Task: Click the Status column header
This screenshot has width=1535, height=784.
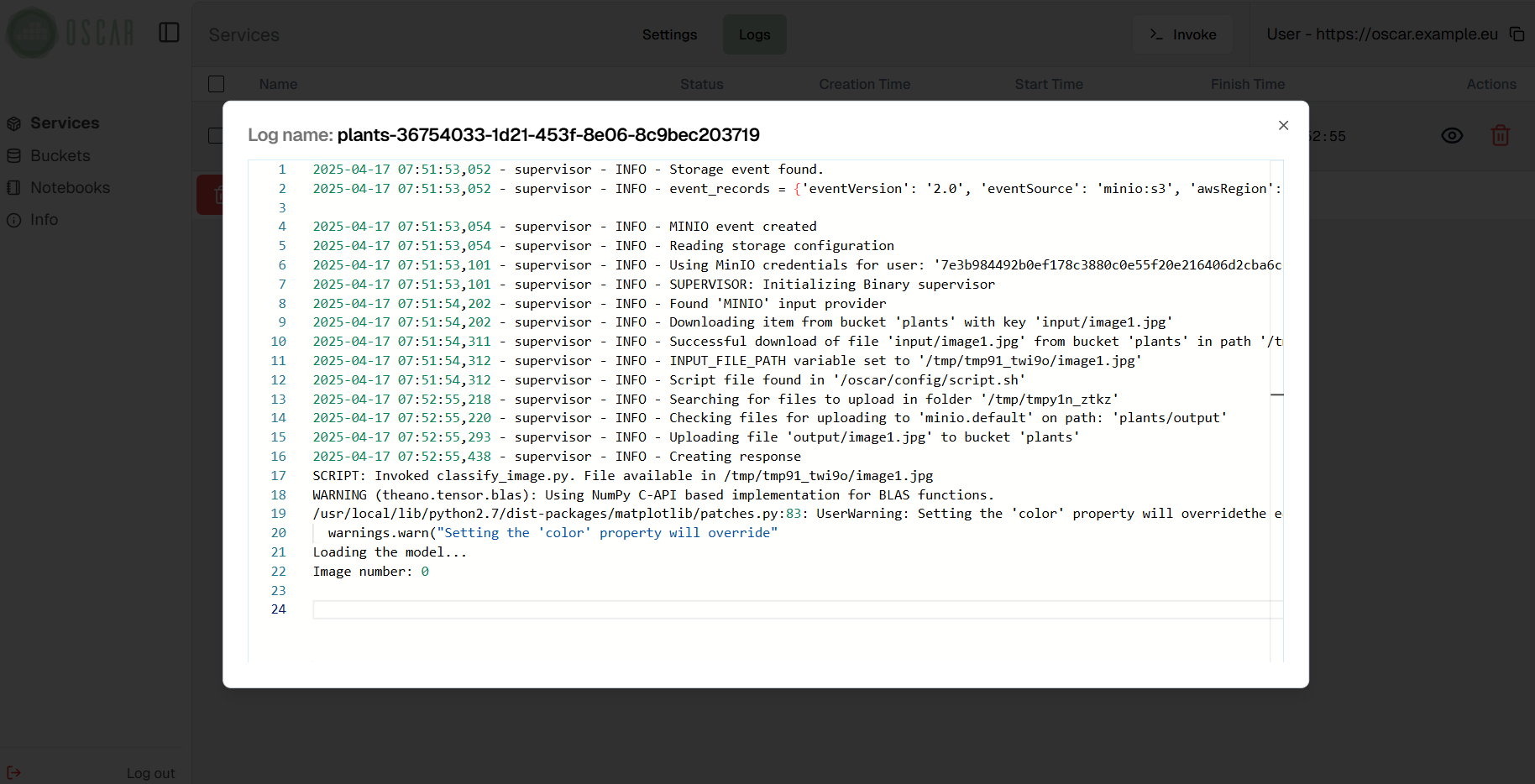Action: click(x=701, y=84)
